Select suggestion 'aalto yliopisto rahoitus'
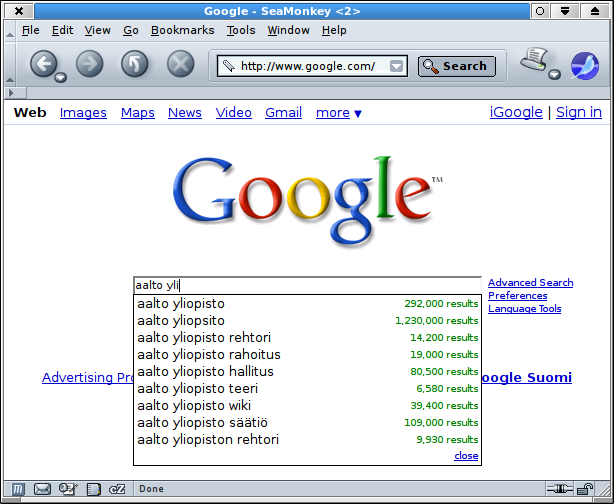Viewport: 614px width, 504px height. (307, 354)
